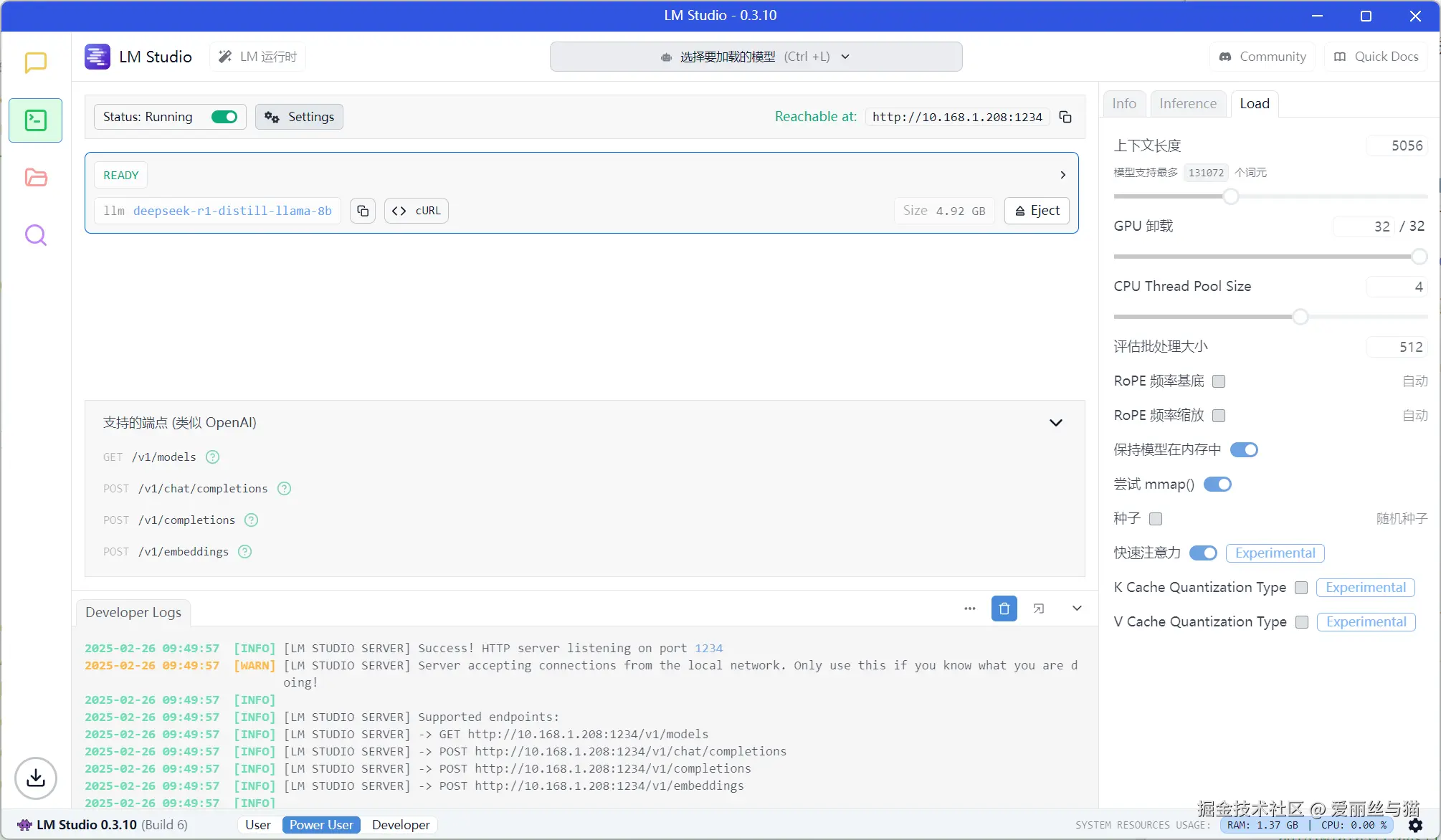
Task: Copy the deepseek model identifier
Action: tap(363, 211)
